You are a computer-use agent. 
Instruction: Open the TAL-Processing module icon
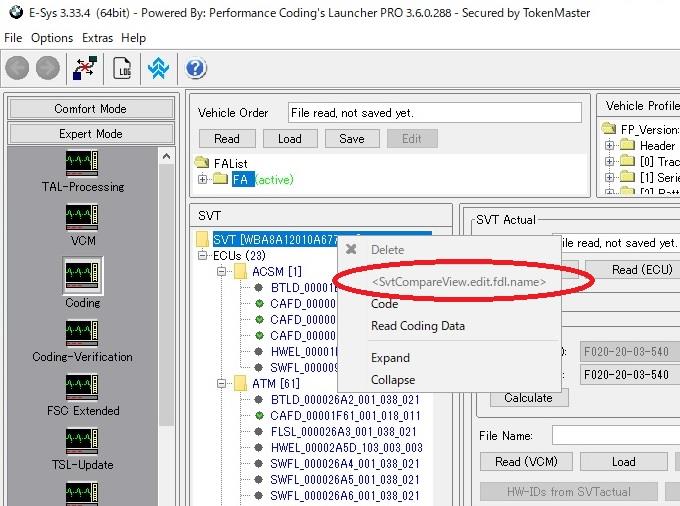coord(82,163)
